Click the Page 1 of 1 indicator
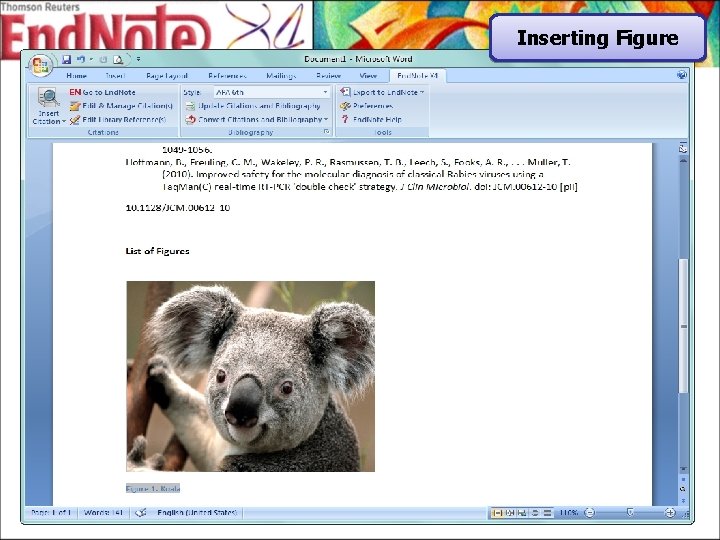720x540 pixels. click(51, 512)
